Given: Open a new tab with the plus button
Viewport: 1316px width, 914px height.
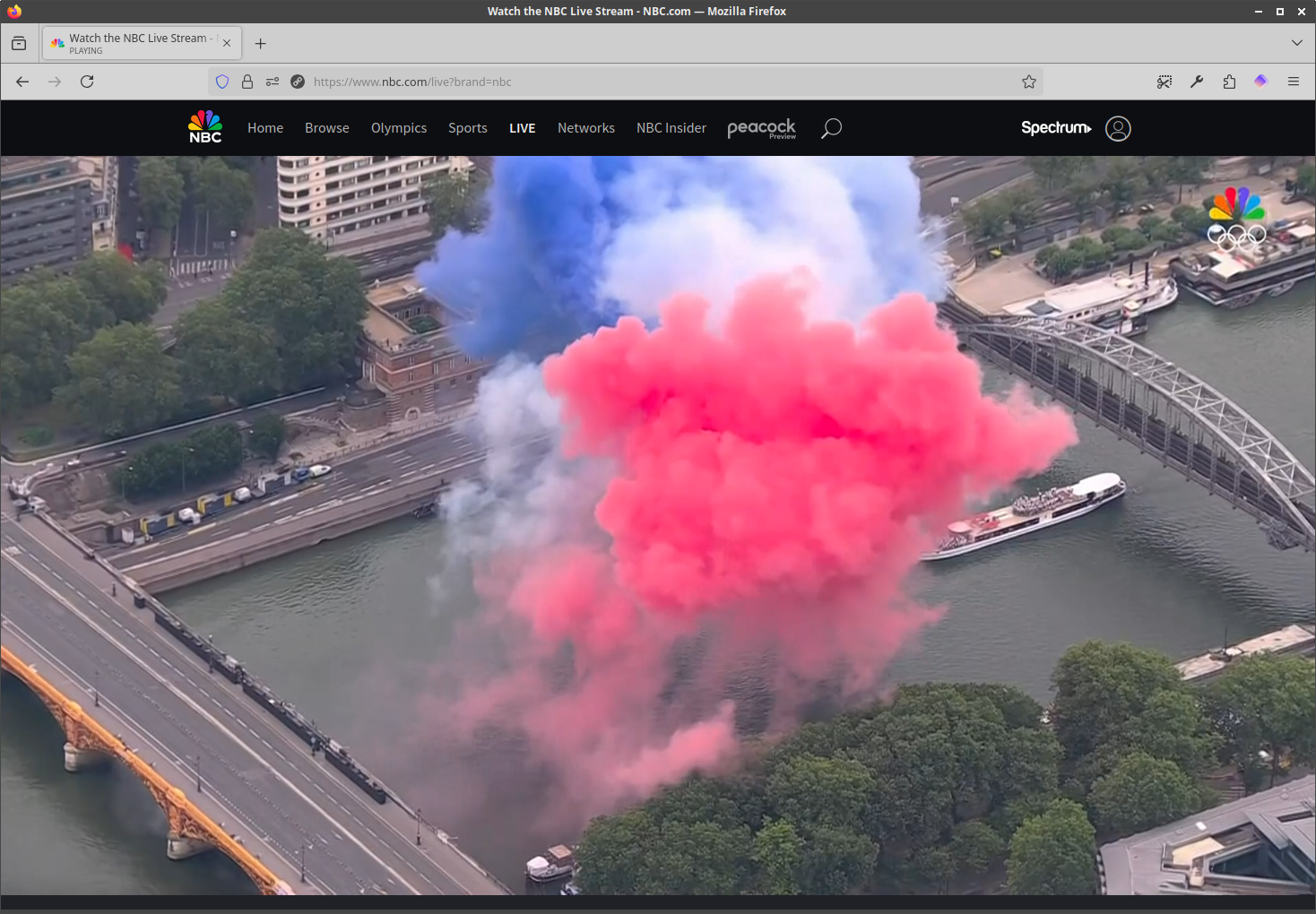Looking at the screenshot, I should point(261,43).
